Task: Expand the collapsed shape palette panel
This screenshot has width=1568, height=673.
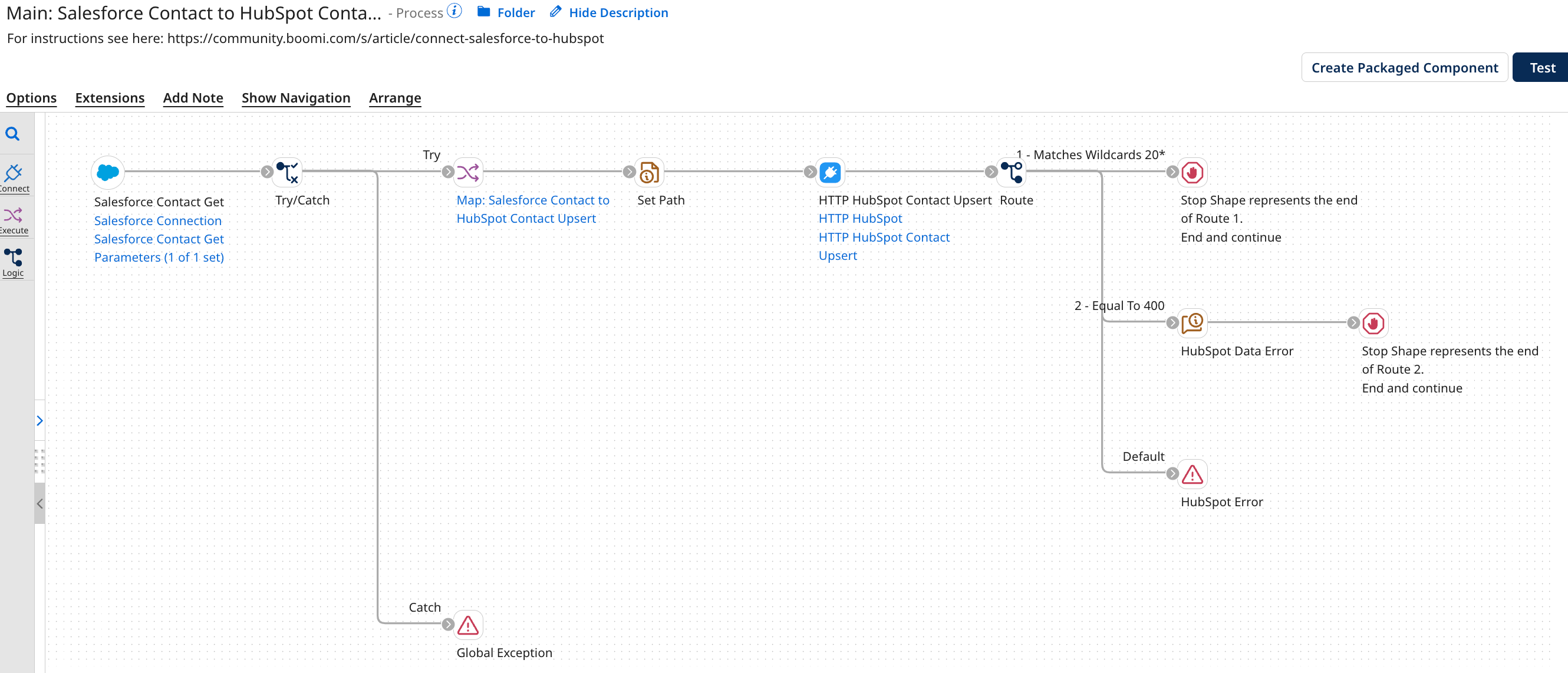Action: coord(40,420)
